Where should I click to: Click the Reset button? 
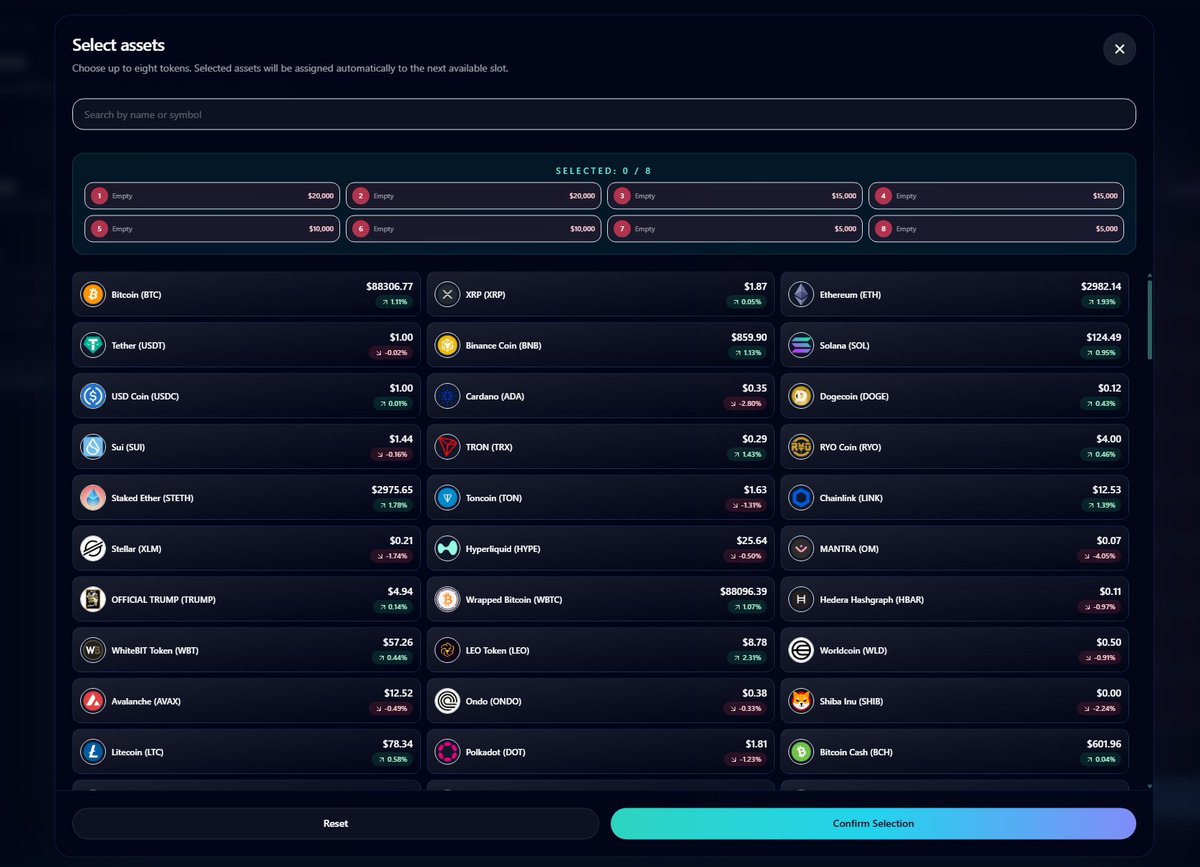[x=335, y=824]
